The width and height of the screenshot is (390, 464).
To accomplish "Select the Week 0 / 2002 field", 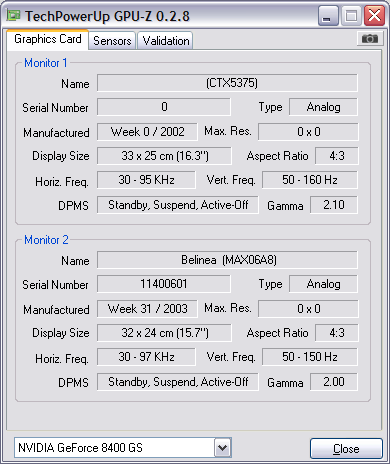I will (x=147, y=132).
